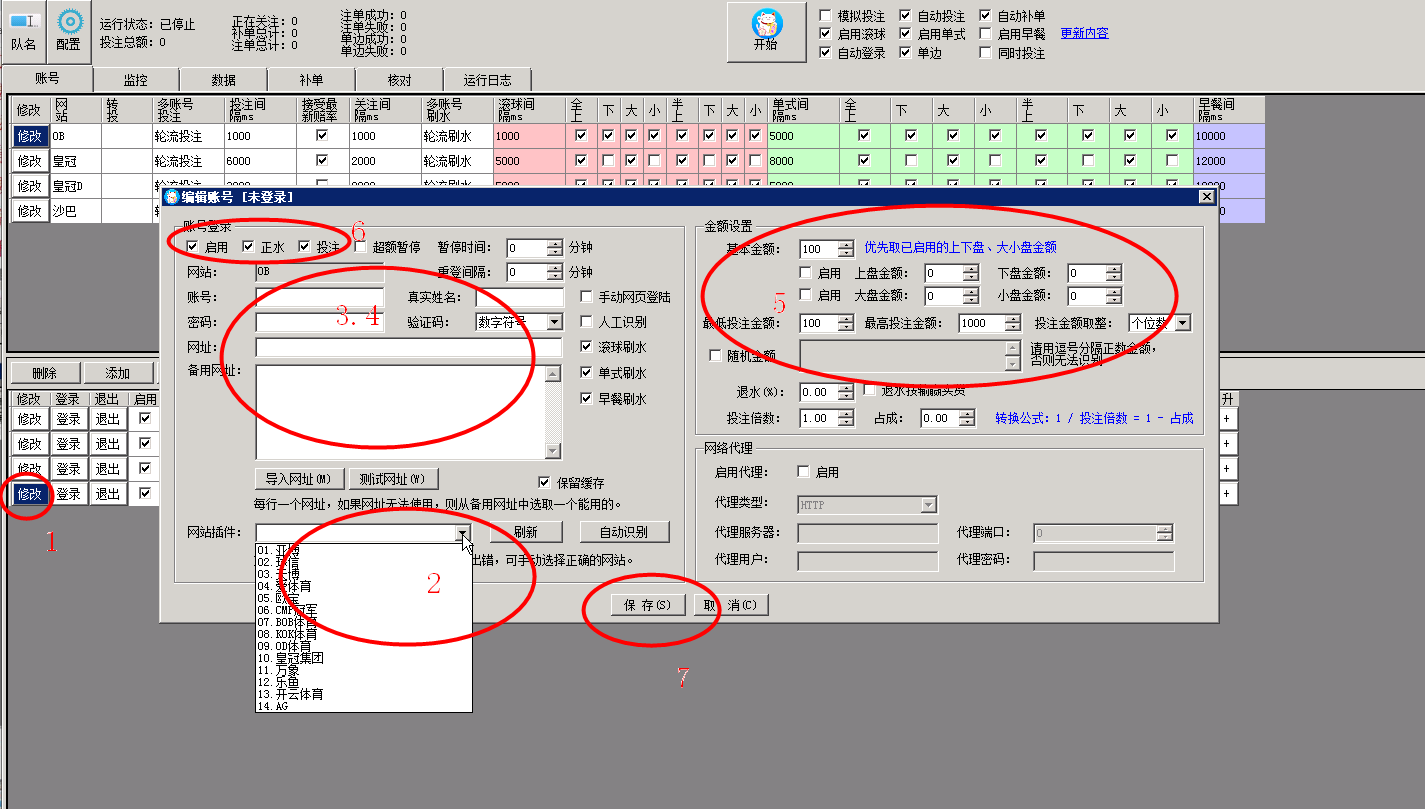Screen dimensions: 1426x809
Task: Toggle 接受最新赔率 checkbox in OB row
Action: pyautogui.click(x=322, y=135)
